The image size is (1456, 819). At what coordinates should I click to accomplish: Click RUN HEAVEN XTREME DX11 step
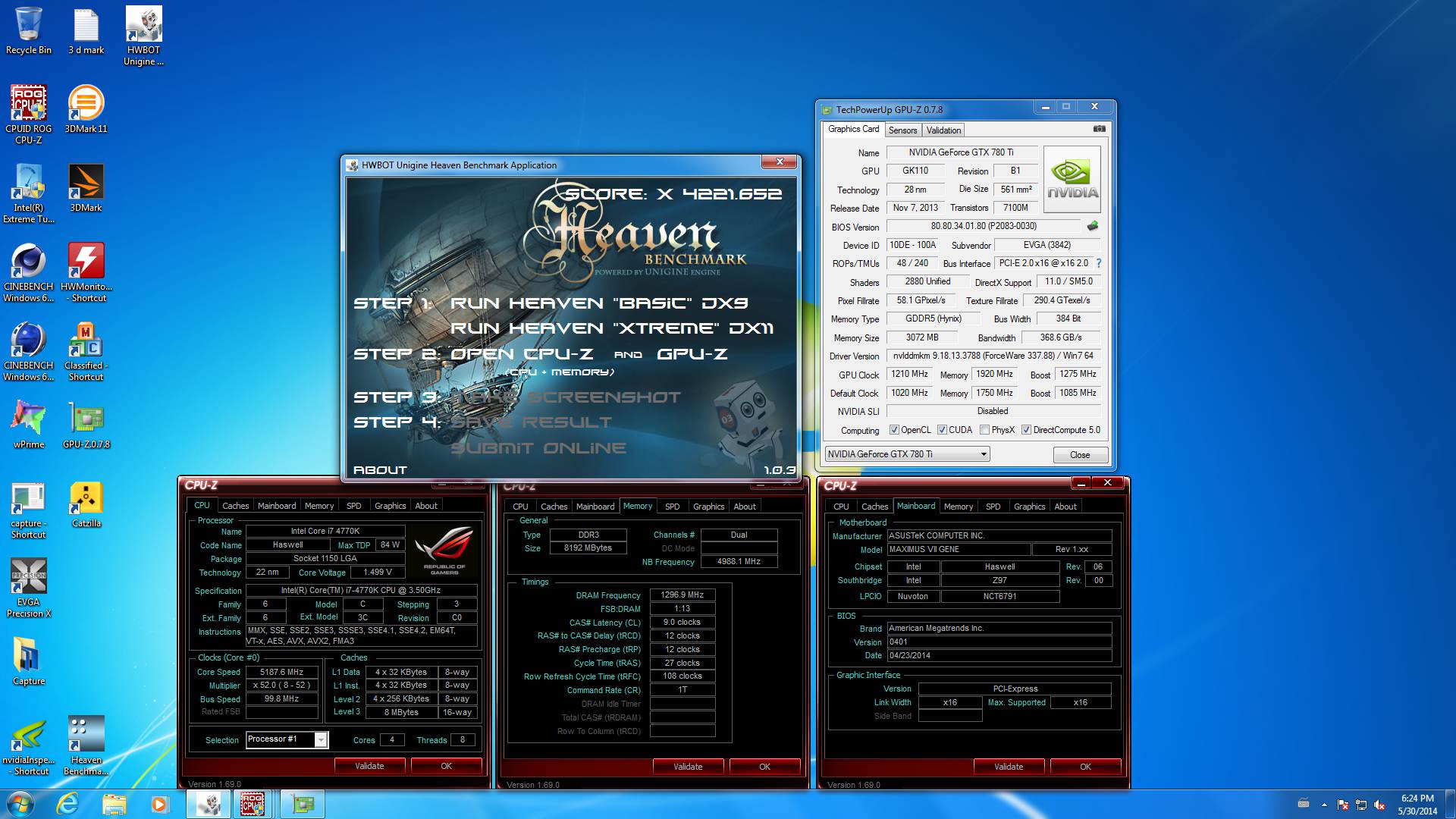(612, 328)
